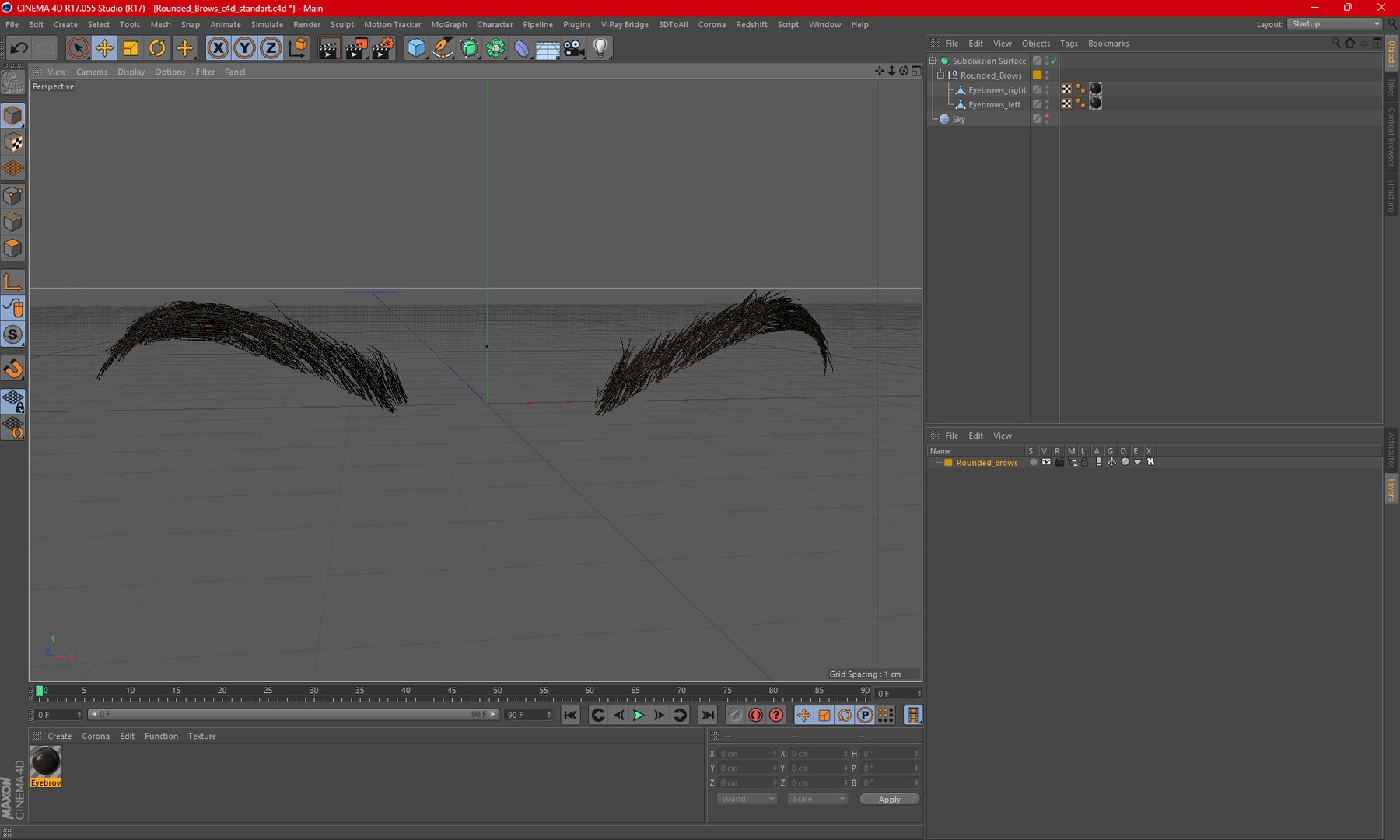Collapse the Subdivision Surface tree node
Screen dimensions: 1400x840
click(933, 60)
